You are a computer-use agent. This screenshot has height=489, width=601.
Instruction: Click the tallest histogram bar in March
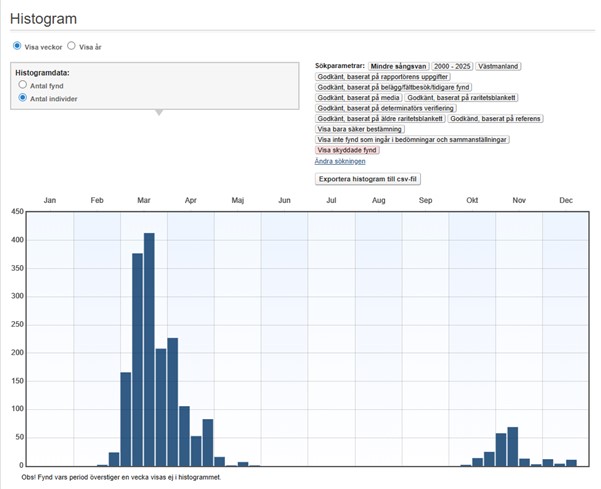[x=149, y=349]
